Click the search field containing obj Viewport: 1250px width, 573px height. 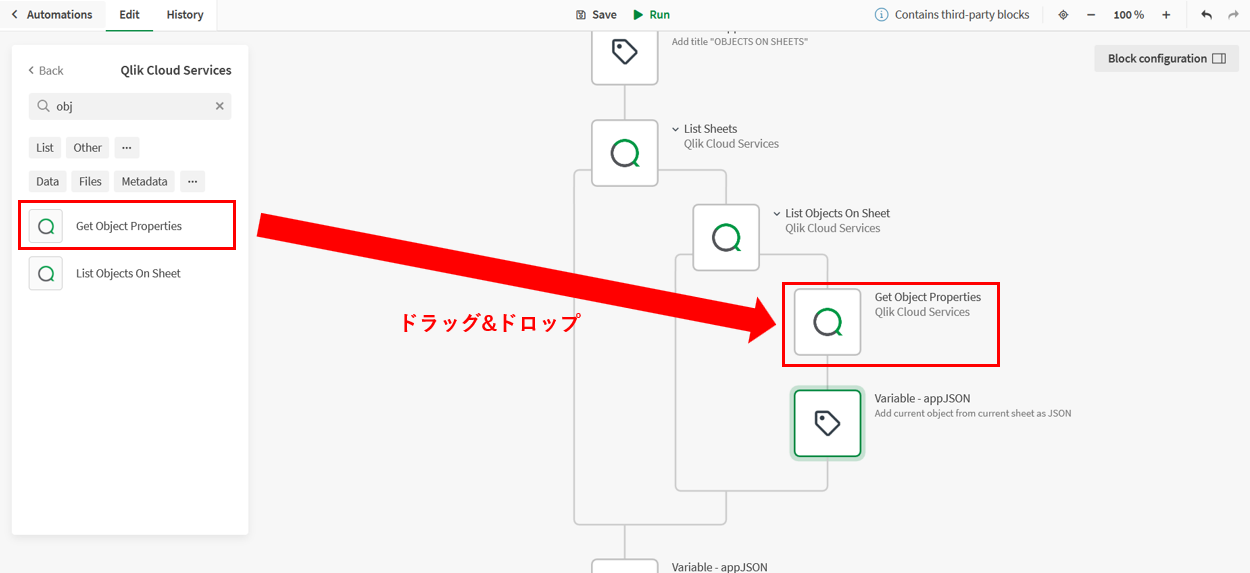130,106
